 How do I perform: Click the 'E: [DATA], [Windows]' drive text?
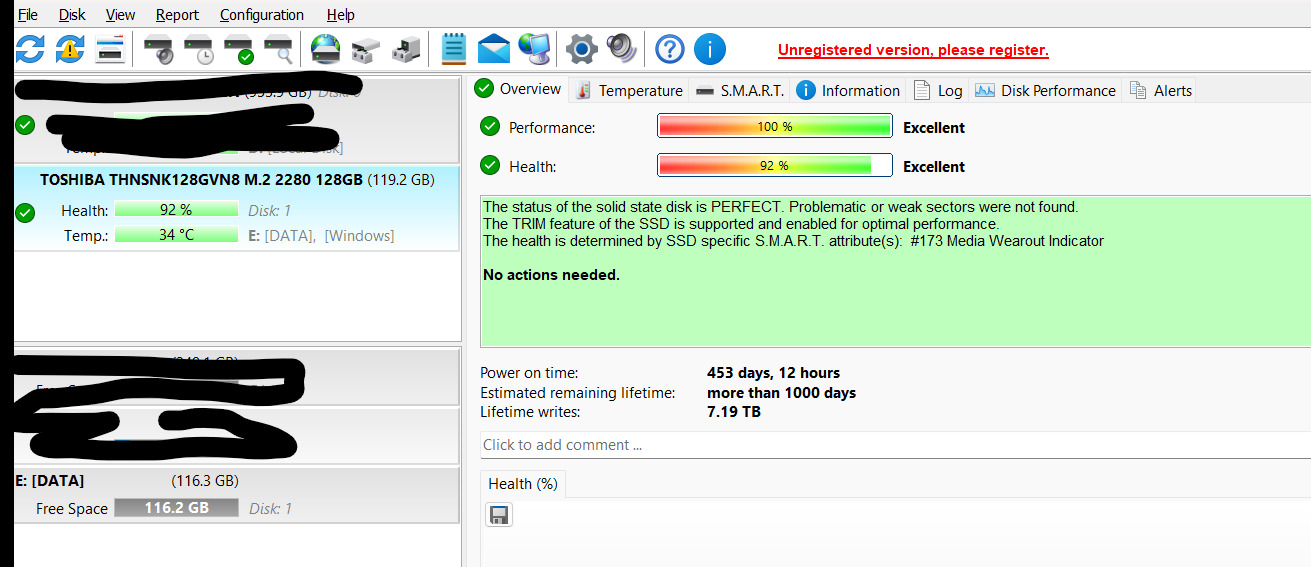[x=321, y=236]
